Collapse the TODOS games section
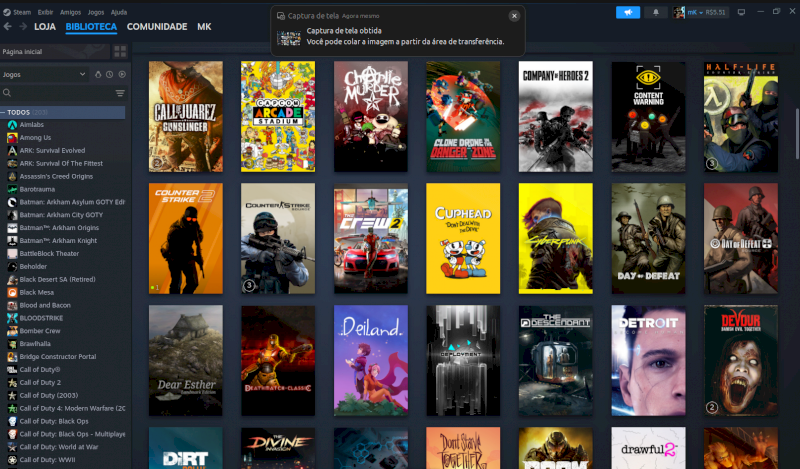Screen dimensions: 800x469 [4, 113]
